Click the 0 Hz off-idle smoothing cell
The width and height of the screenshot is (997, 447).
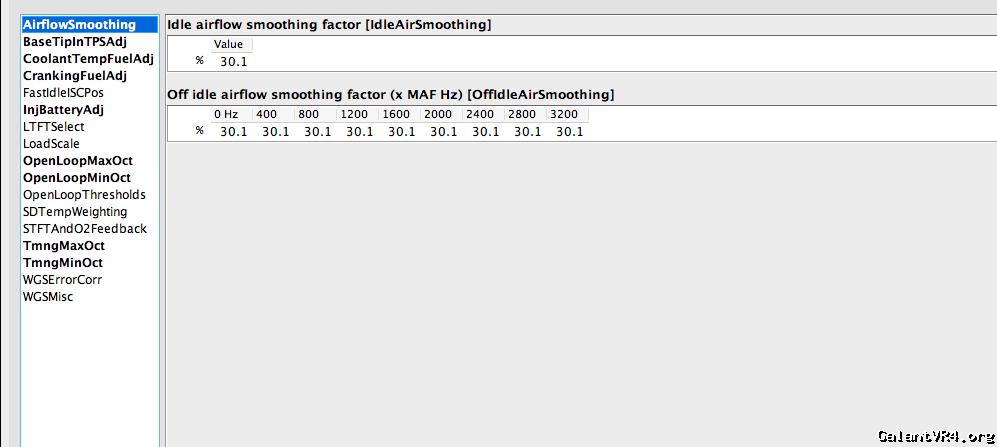point(234,132)
